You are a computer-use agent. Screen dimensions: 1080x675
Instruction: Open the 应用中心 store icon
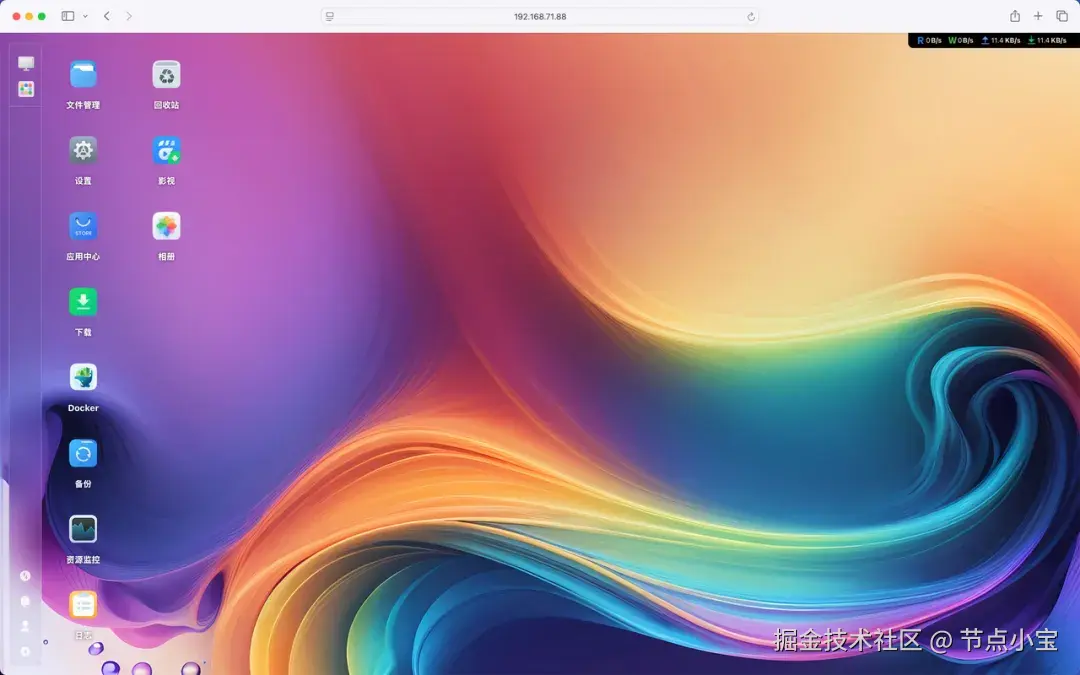pos(83,226)
